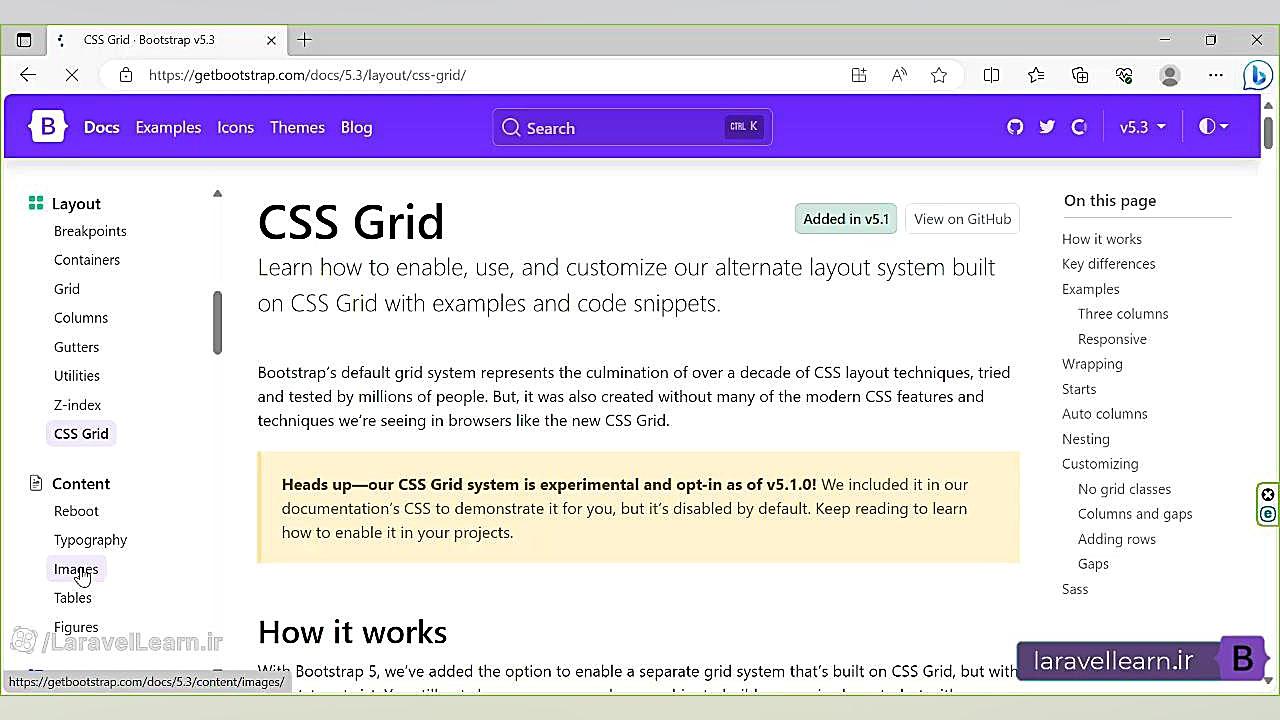
Task: Select active CSS Grid sidebar item
Action: [81, 434]
